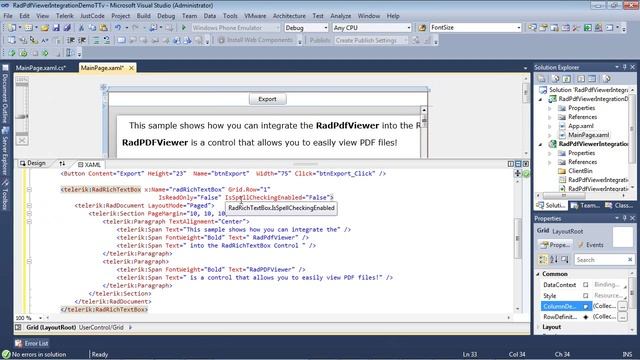The width and height of the screenshot is (640, 360).
Task: Click the horizontal split view icon in XAML pane
Action: point(518,164)
